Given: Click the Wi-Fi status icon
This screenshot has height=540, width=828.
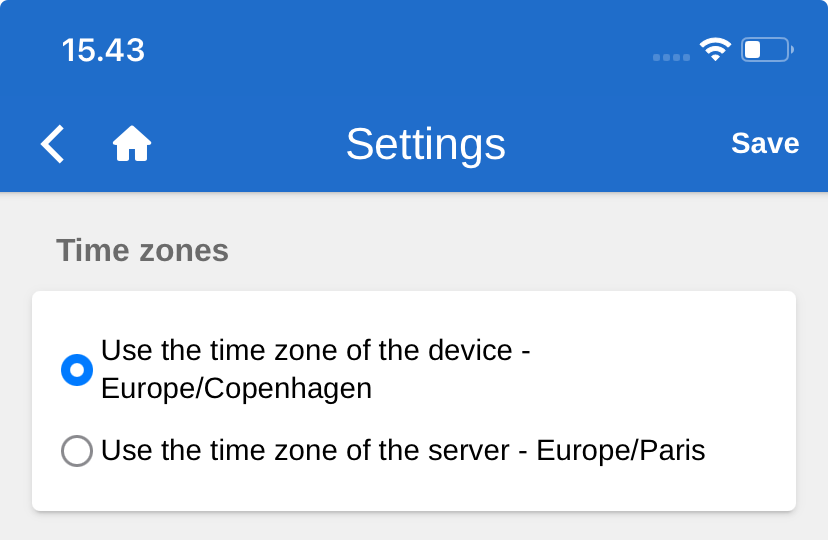Looking at the screenshot, I should click(715, 49).
